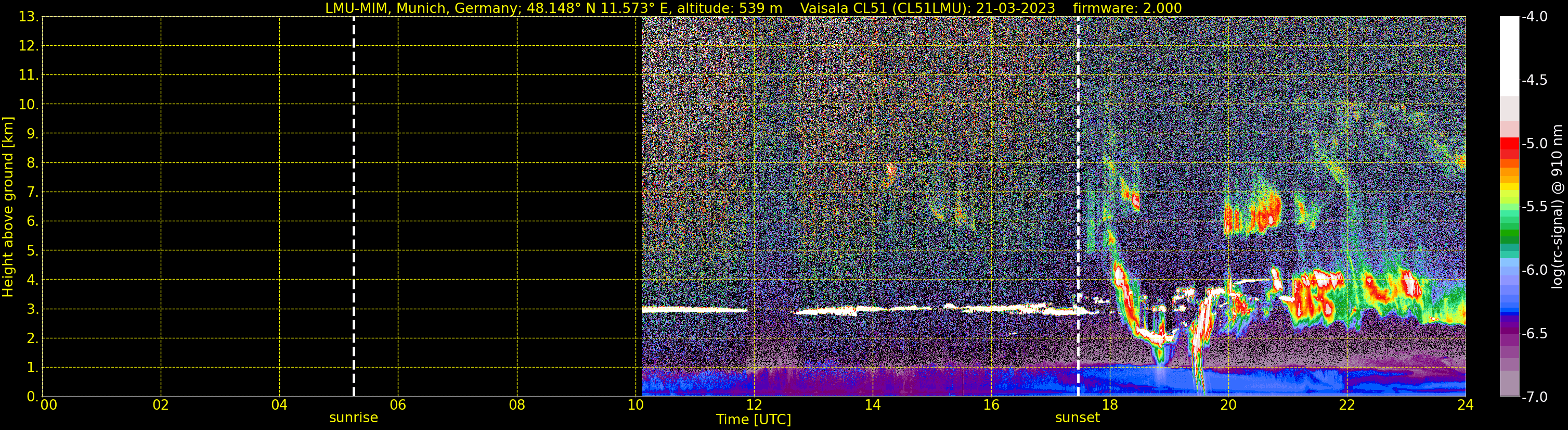Click the '12.' height tick label
This screenshot has width=1568, height=430.
(29, 46)
